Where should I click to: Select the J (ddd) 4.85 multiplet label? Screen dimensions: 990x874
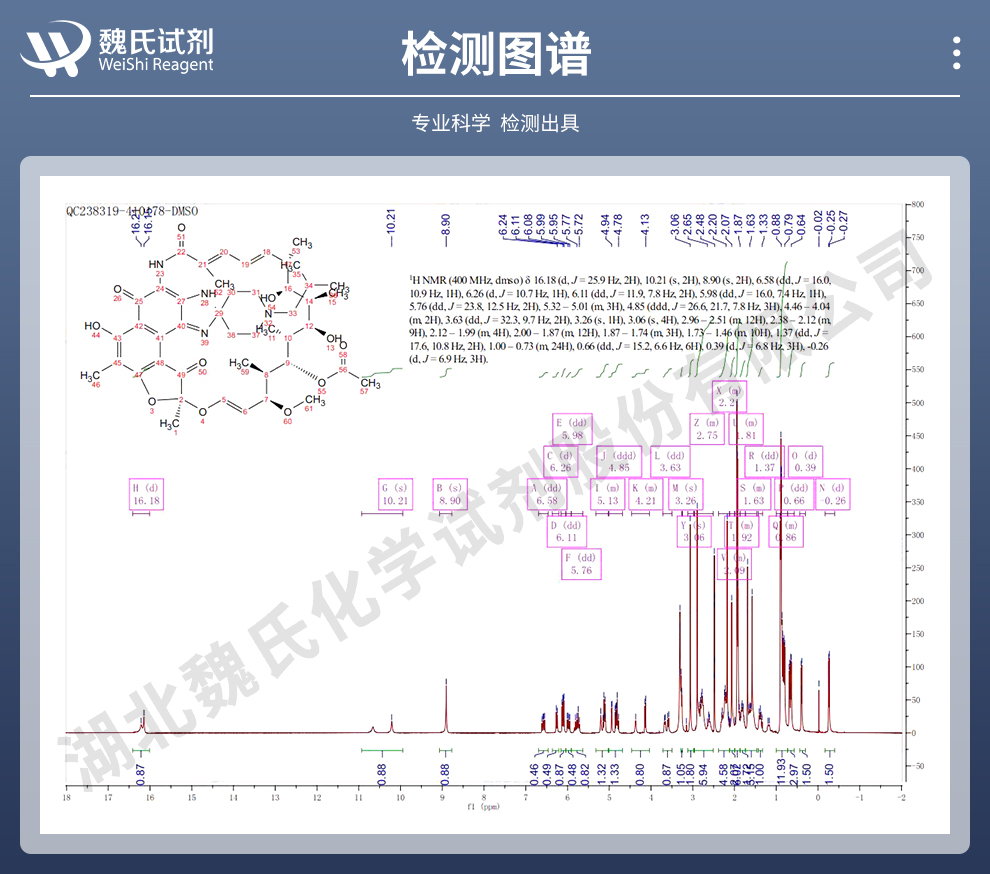(620, 461)
